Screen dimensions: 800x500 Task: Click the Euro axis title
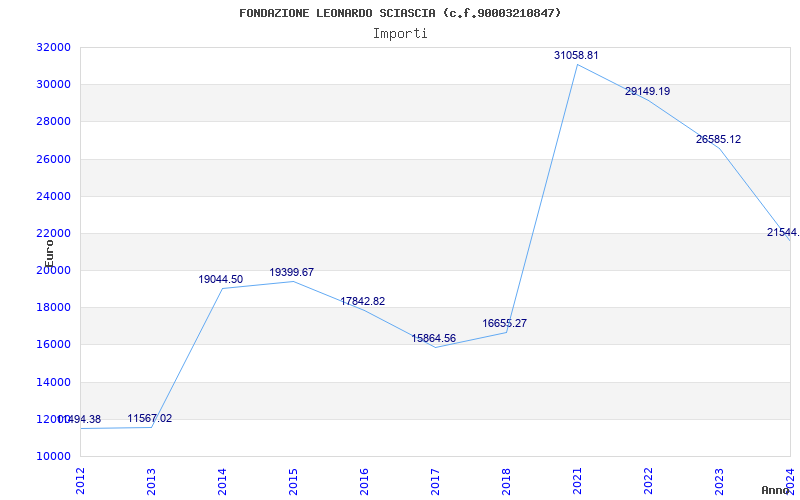coord(49,254)
